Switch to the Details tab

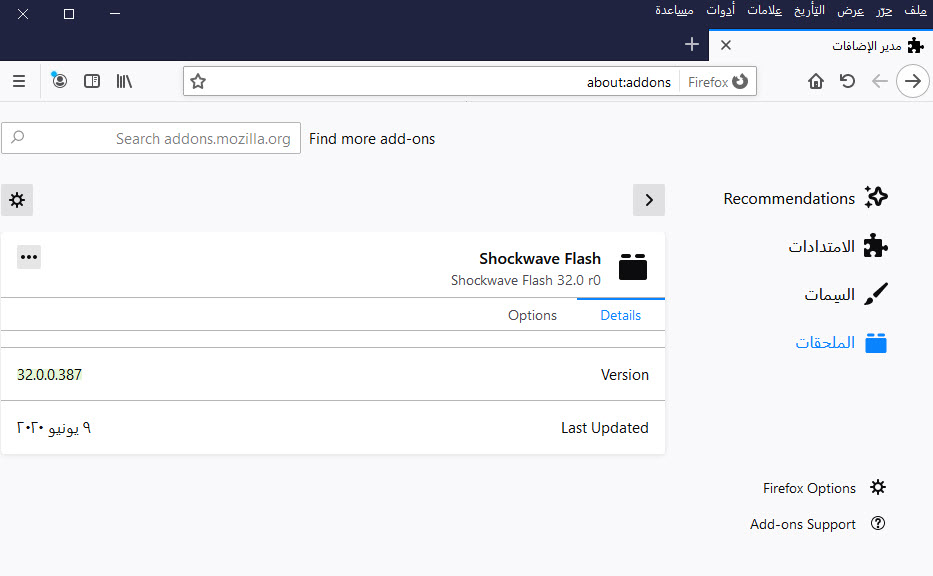tap(621, 315)
